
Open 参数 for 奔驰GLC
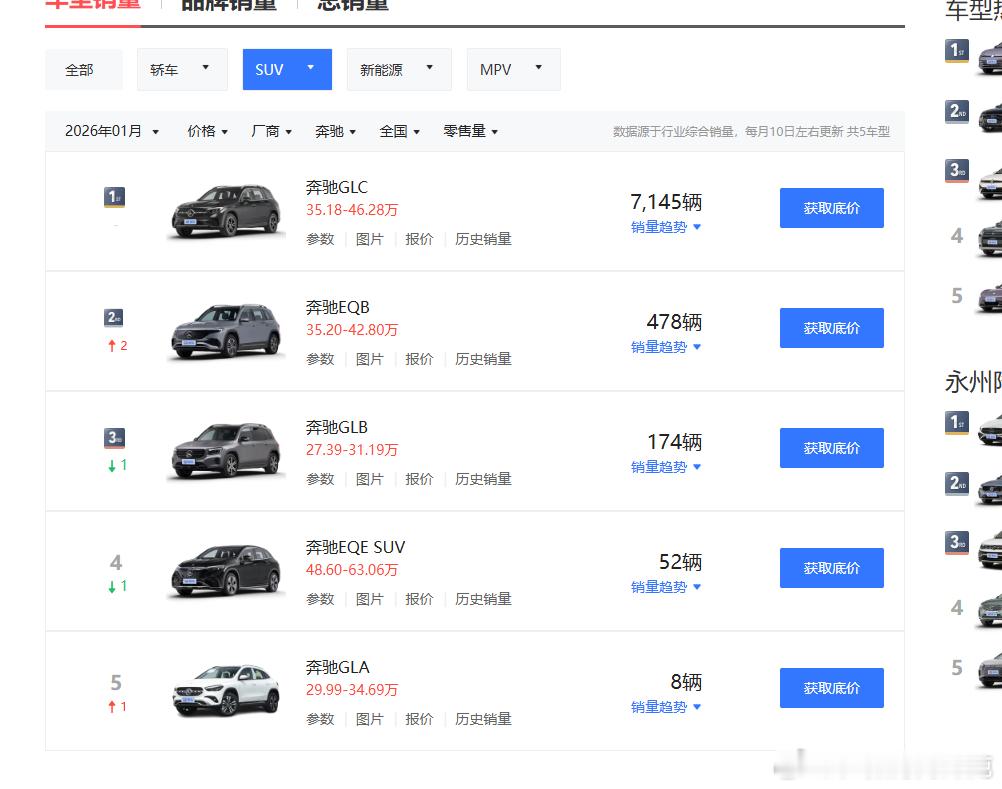(x=320, y=239)
